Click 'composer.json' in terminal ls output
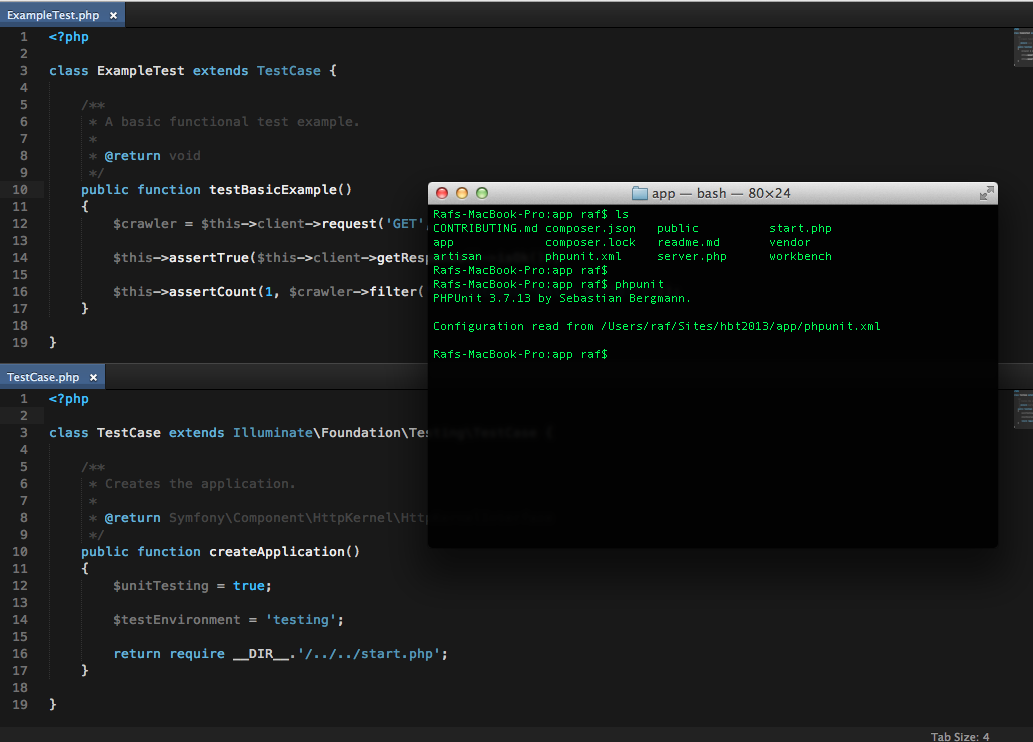This screenshot has height=742, width=1033. pos(590,229)
